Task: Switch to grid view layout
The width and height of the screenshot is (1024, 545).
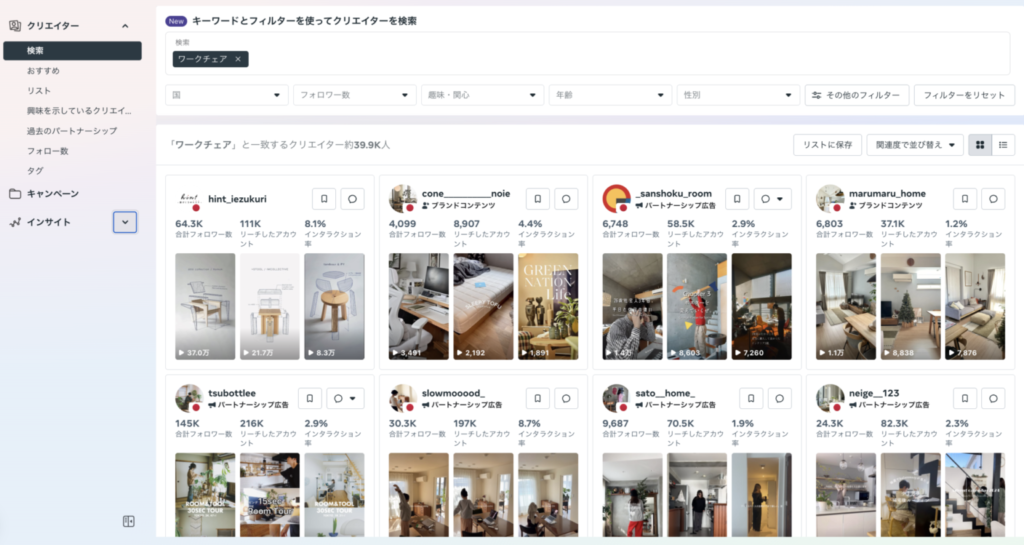Action: click(980, 145)
